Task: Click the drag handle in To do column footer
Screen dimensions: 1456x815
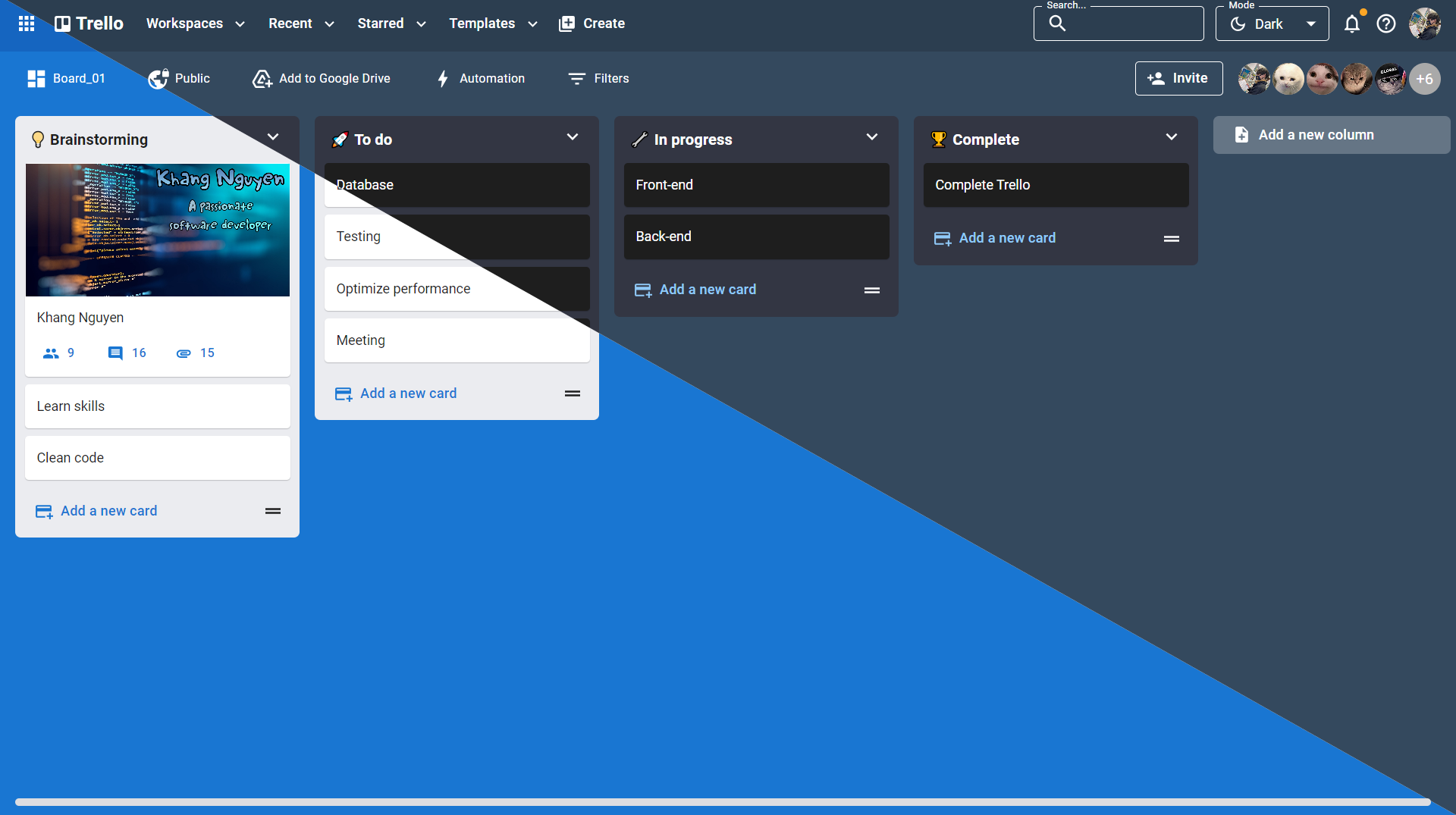Action: 572,393
